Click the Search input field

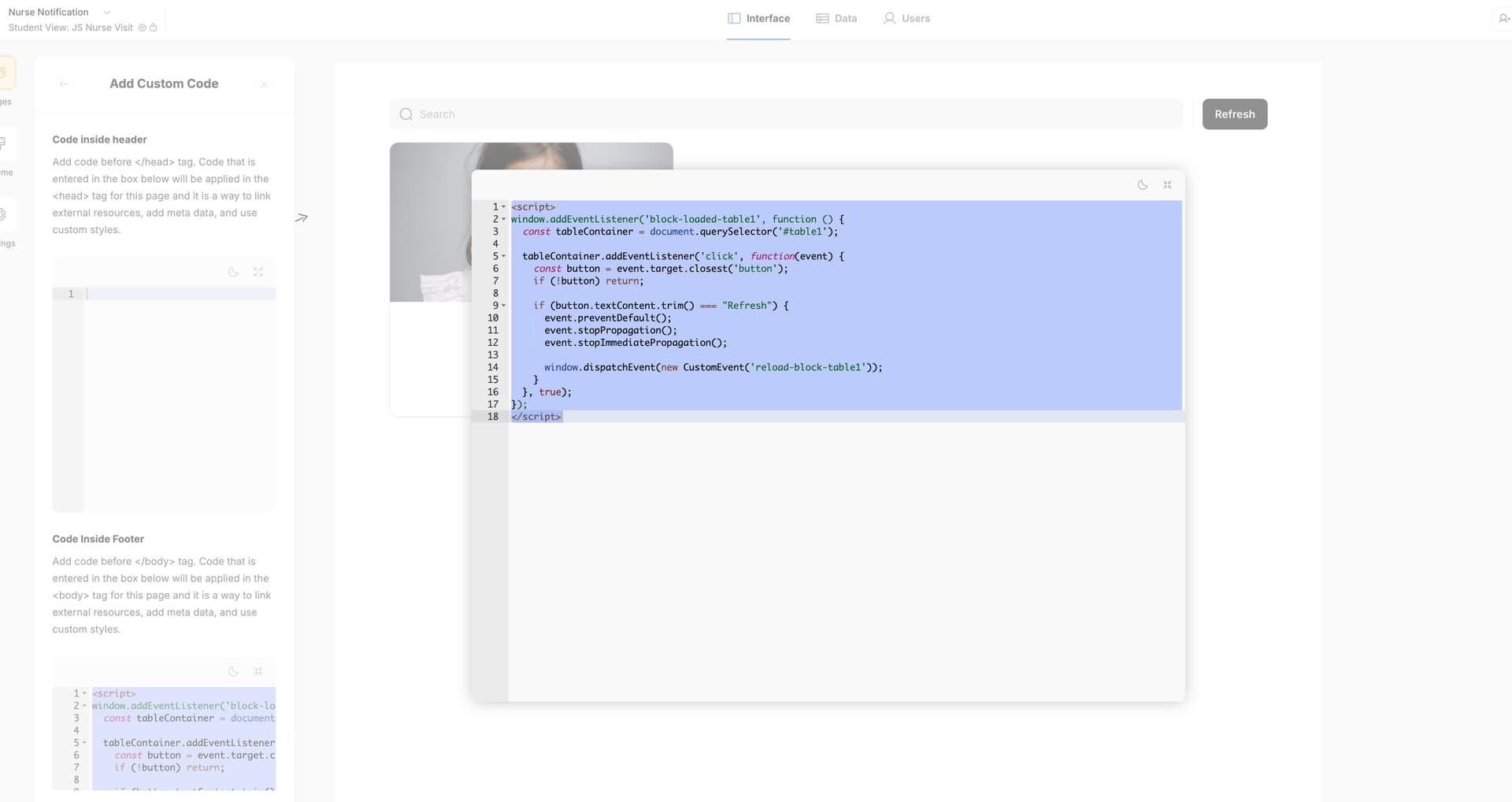787,114
